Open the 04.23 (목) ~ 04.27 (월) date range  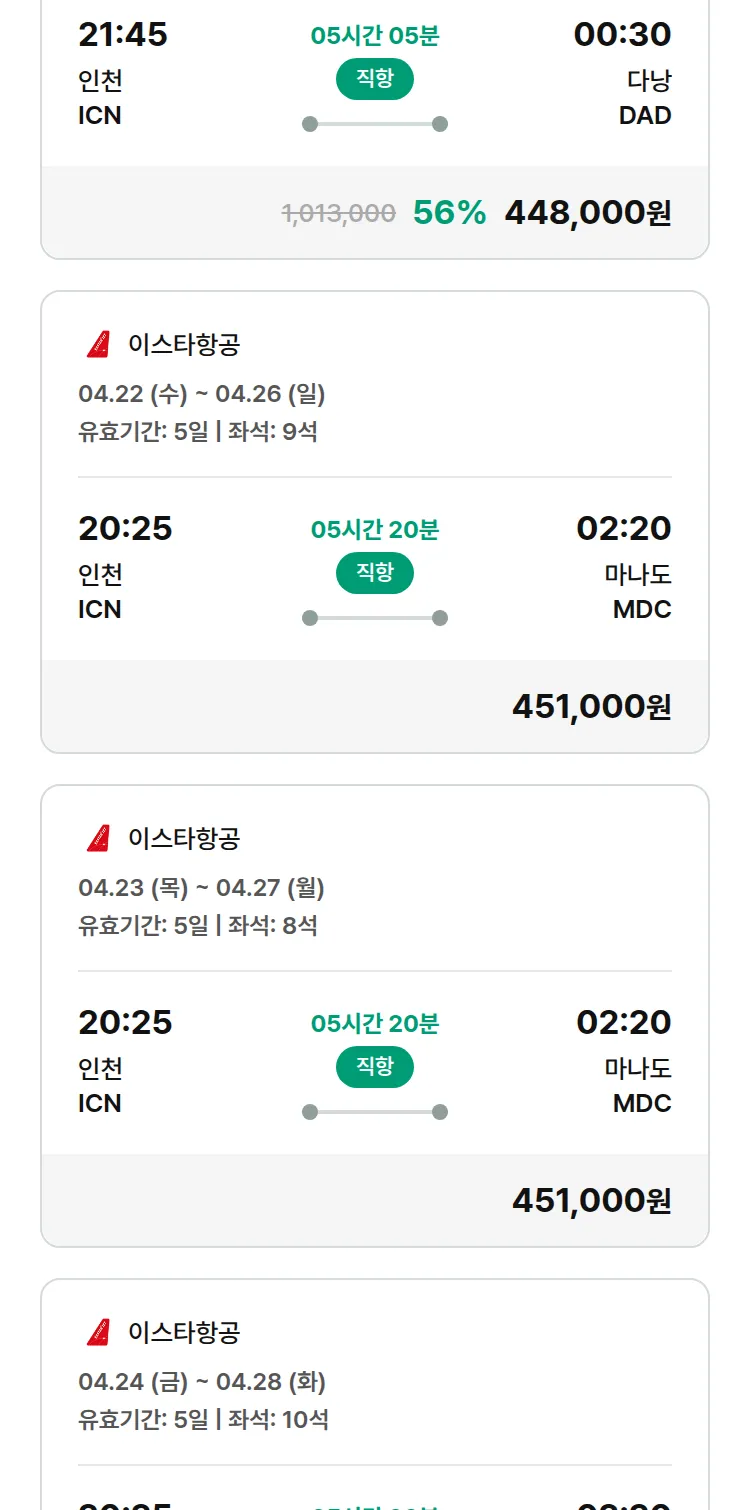(x=202, y=888)
